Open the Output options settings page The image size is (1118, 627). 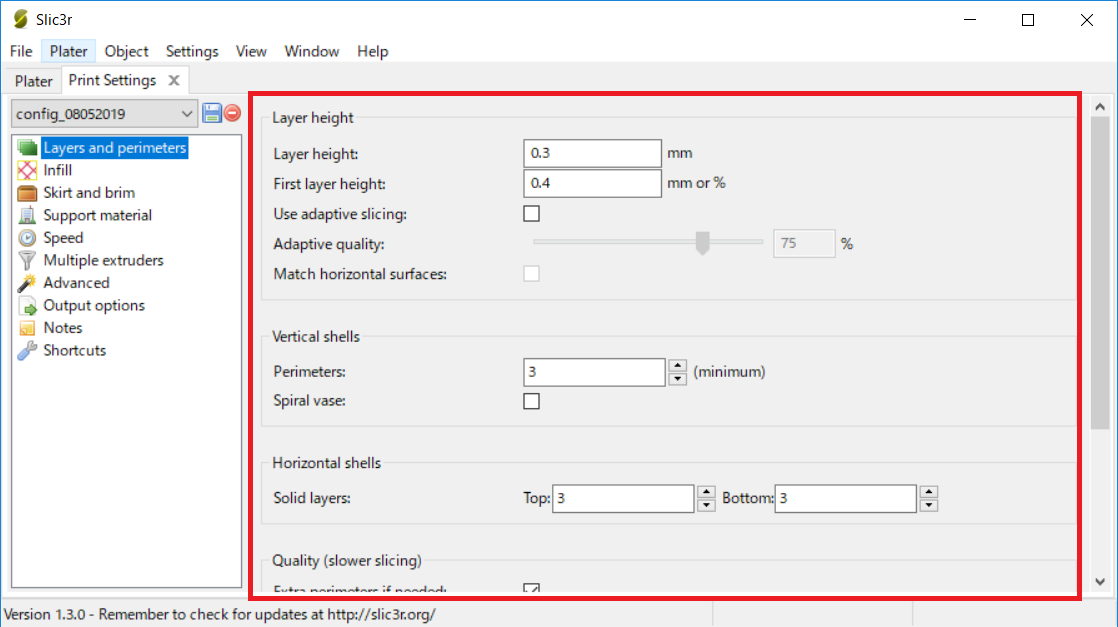93,305
